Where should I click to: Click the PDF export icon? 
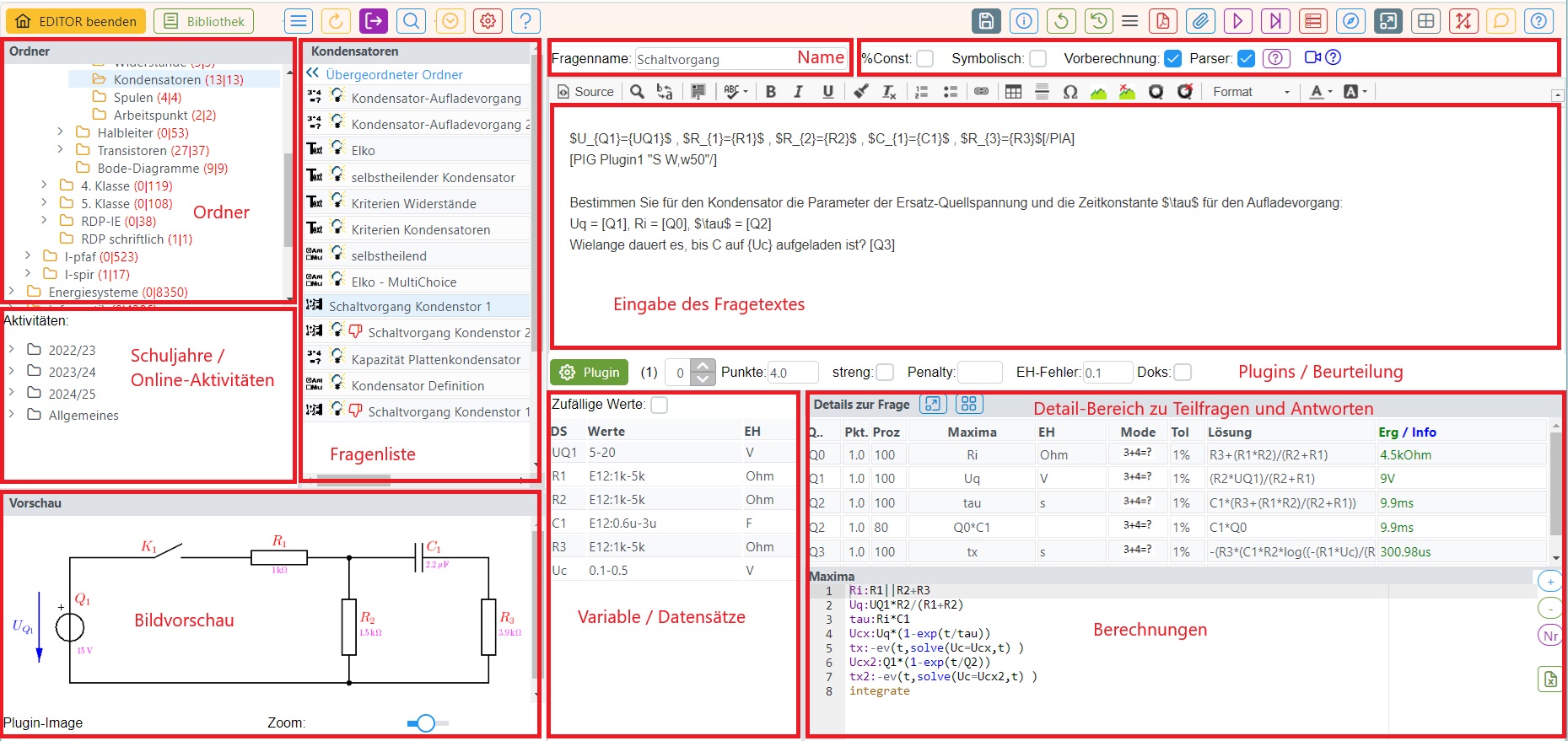(1163, 21)
